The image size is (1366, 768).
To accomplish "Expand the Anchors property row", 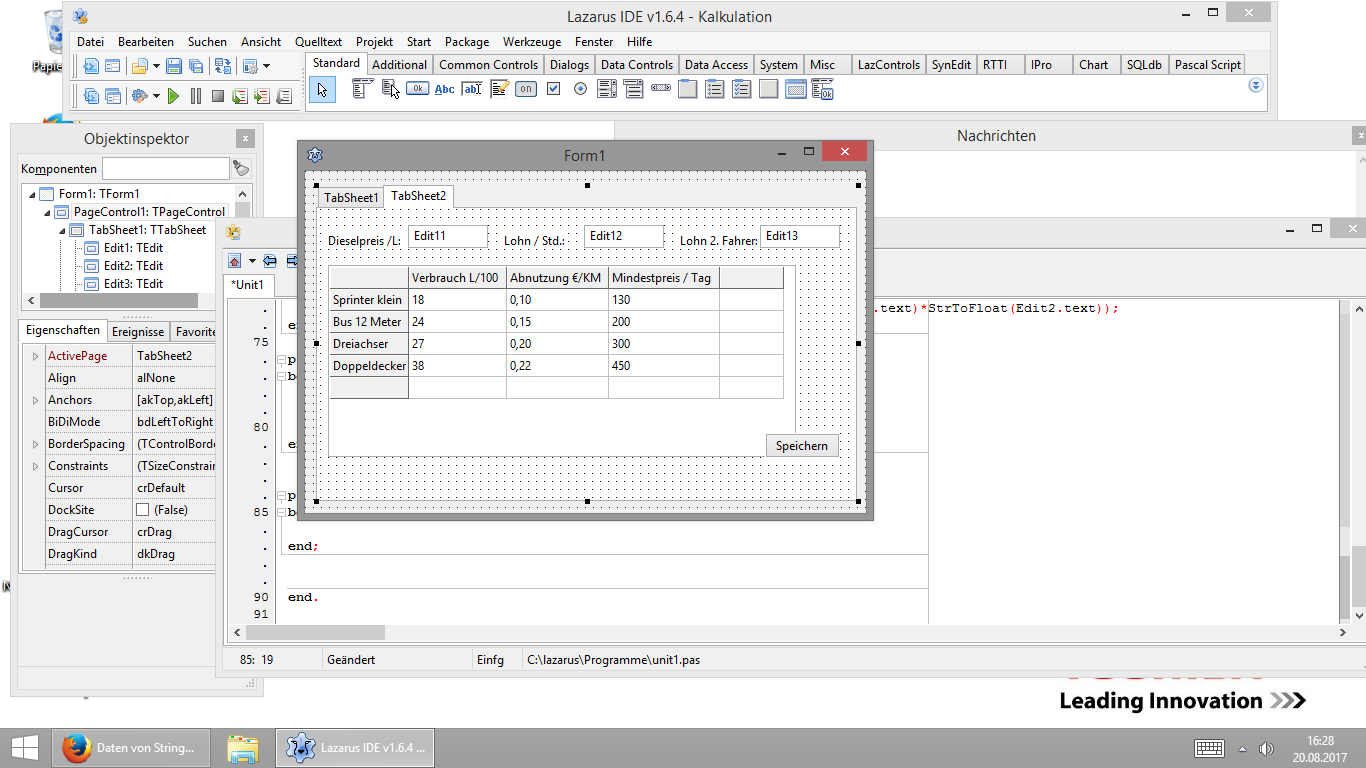I will point(36,400).
